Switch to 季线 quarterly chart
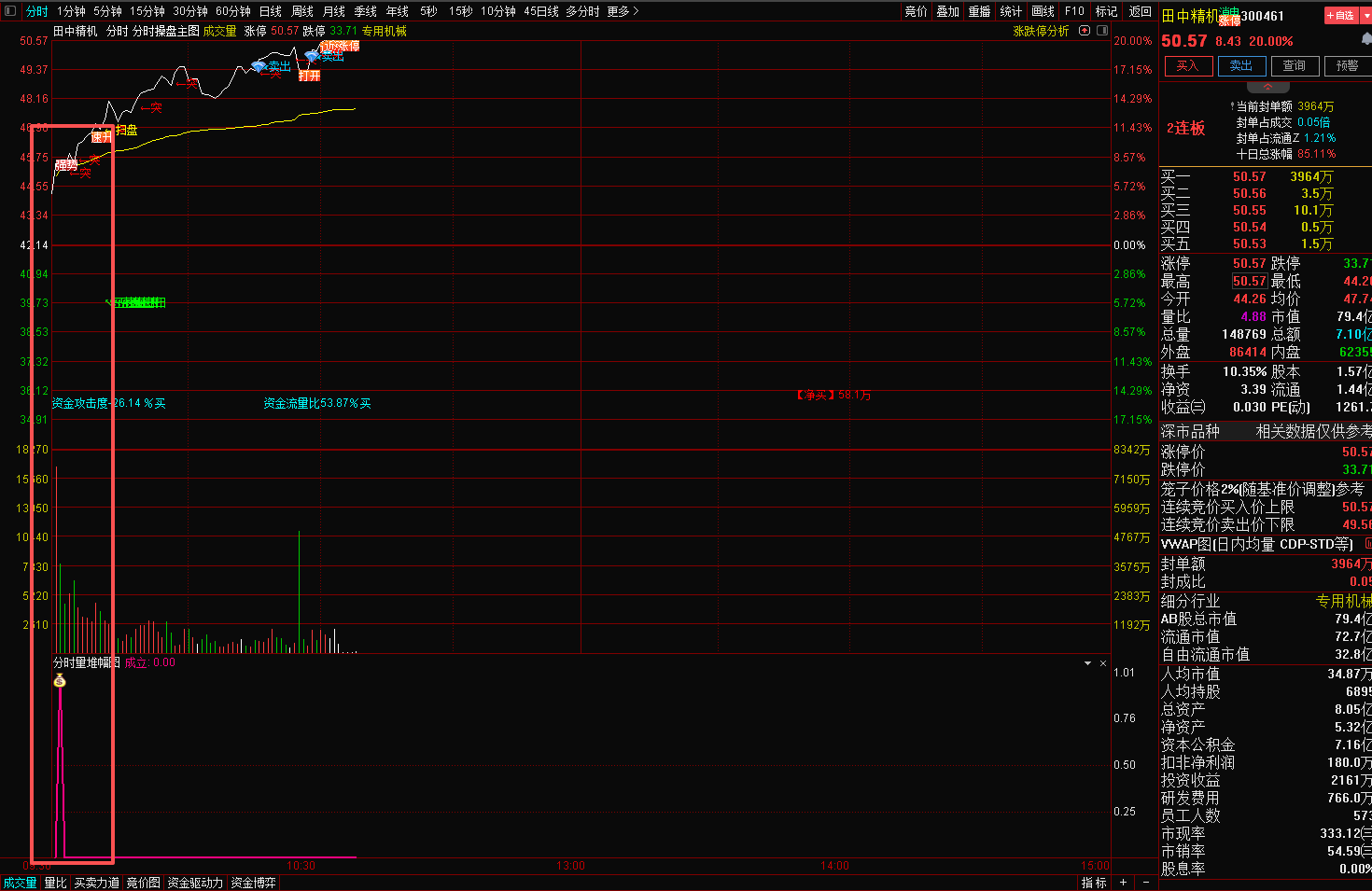The height and width of the screenshot is (891, 1372). click(366, 11)
